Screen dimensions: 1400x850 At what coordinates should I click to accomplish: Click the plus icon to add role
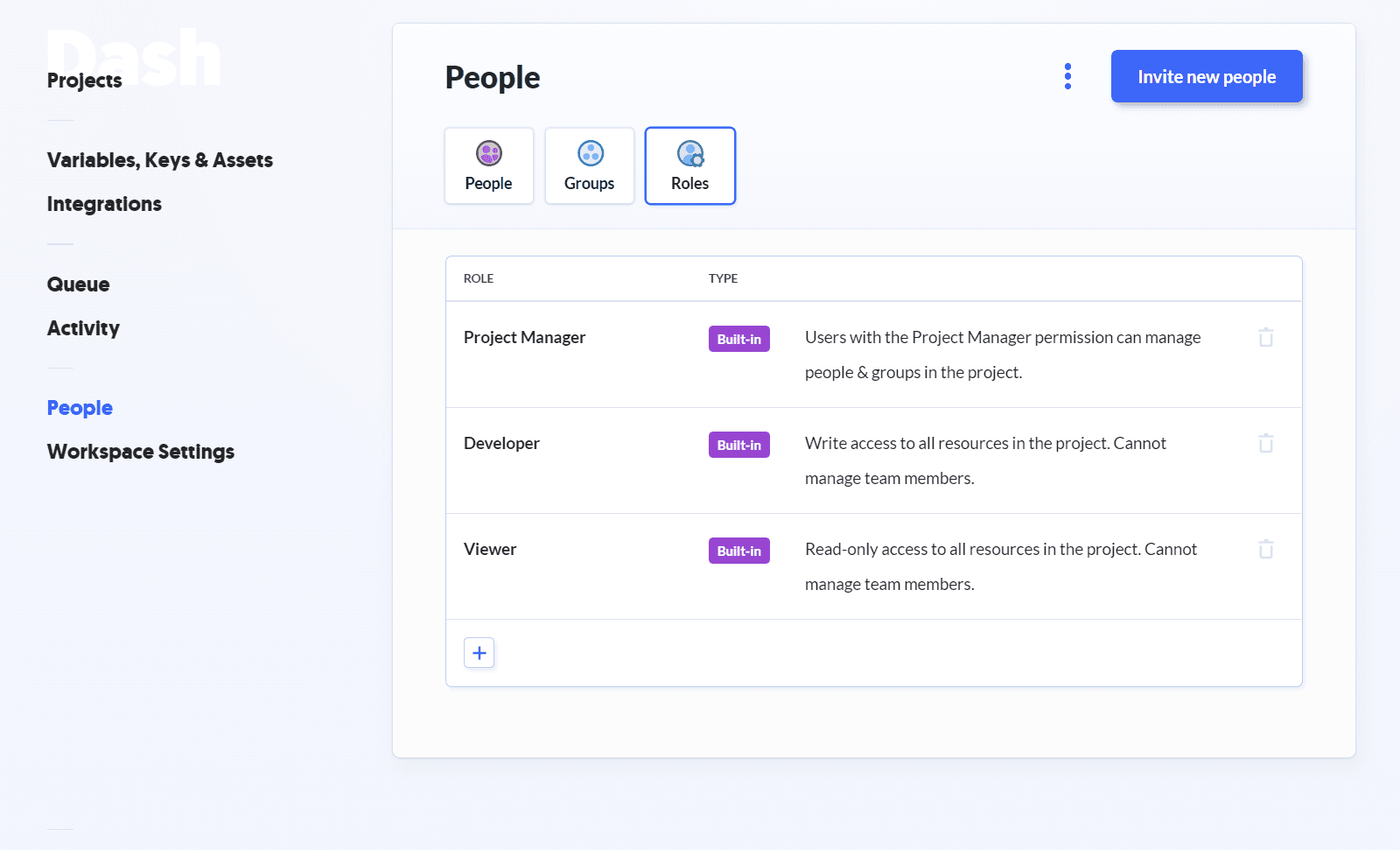click(479, 653)
